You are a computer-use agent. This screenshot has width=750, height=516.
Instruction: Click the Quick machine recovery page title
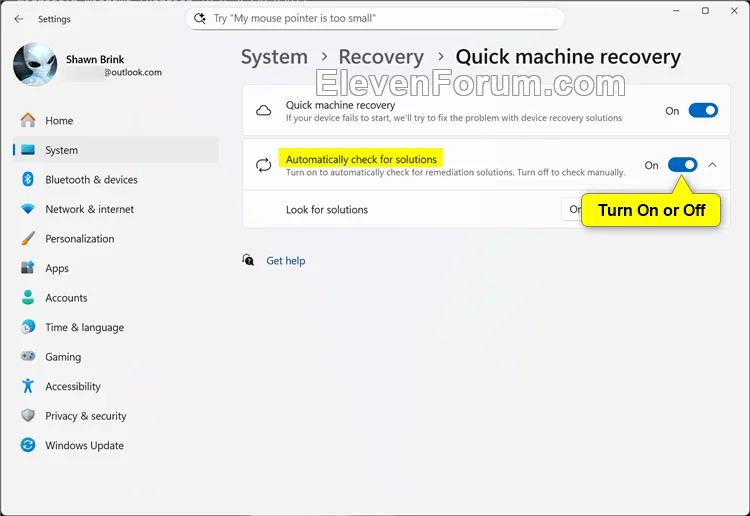(568, 57)
